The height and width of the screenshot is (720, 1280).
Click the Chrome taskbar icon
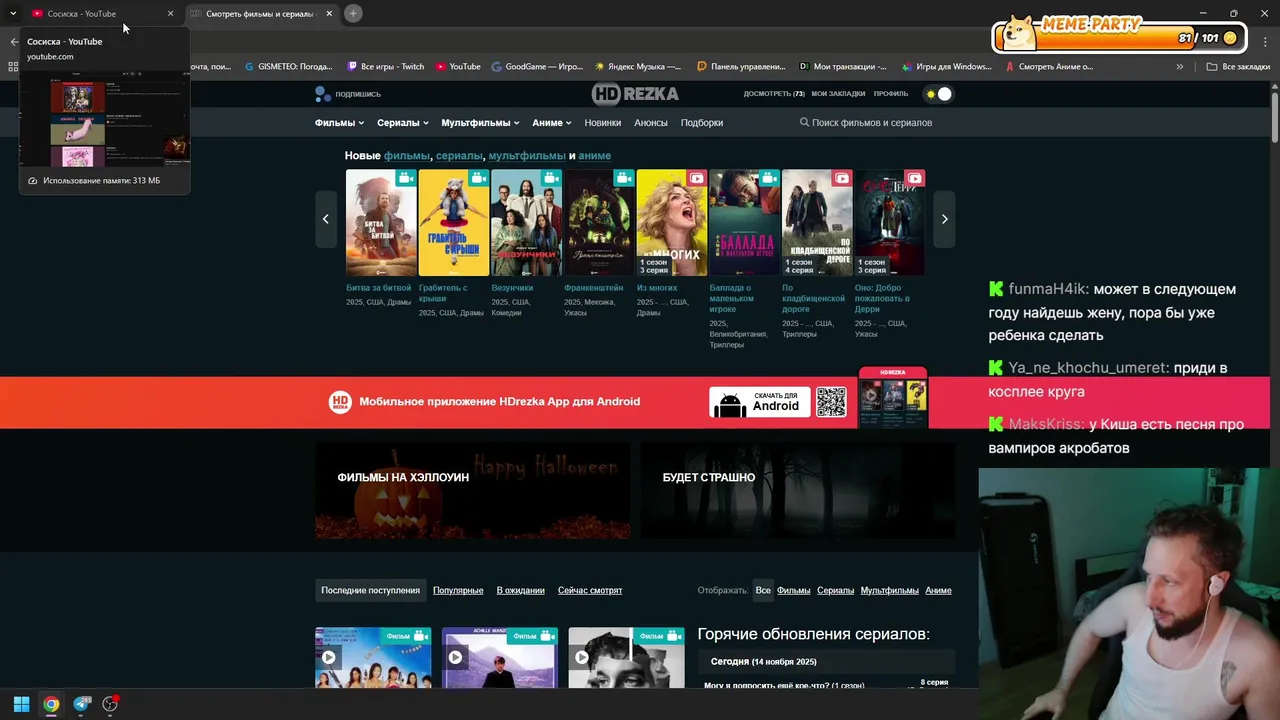click(51, 704)
